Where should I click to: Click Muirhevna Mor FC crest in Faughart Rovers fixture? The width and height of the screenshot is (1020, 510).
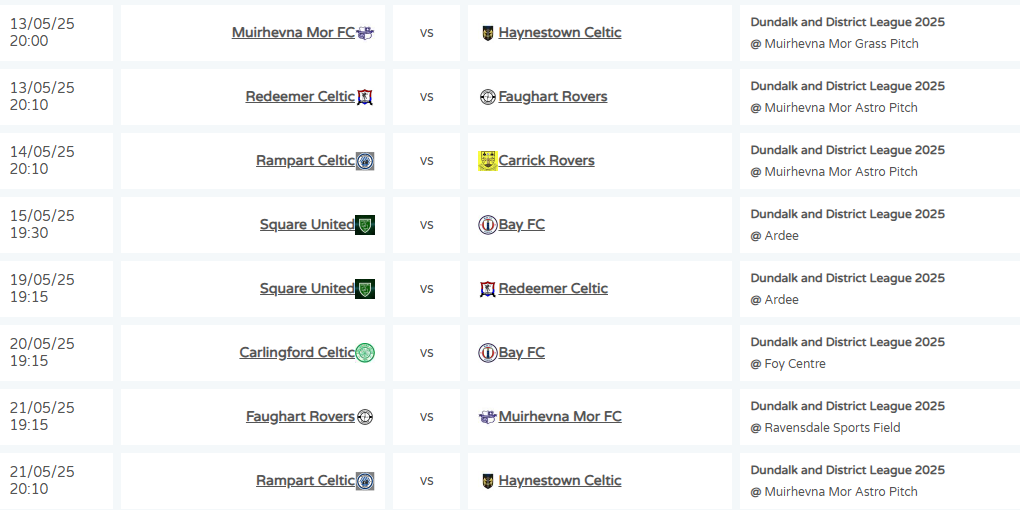coord(487,417)
